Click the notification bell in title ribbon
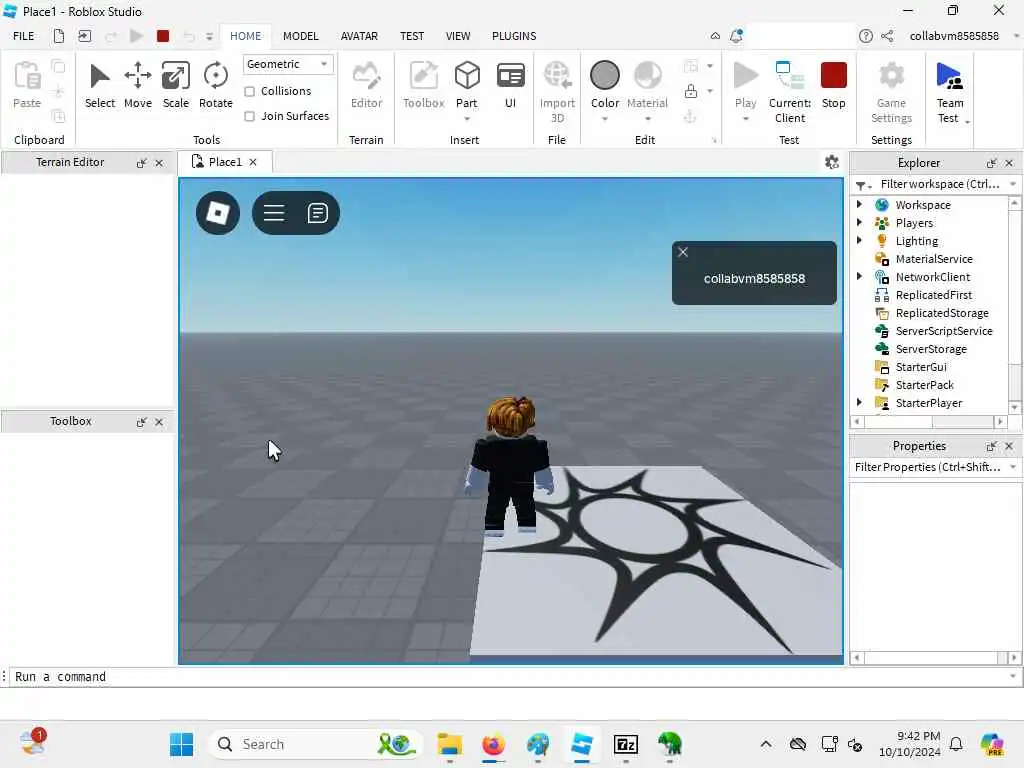1024x768 pixels. [x=736, y=36]
